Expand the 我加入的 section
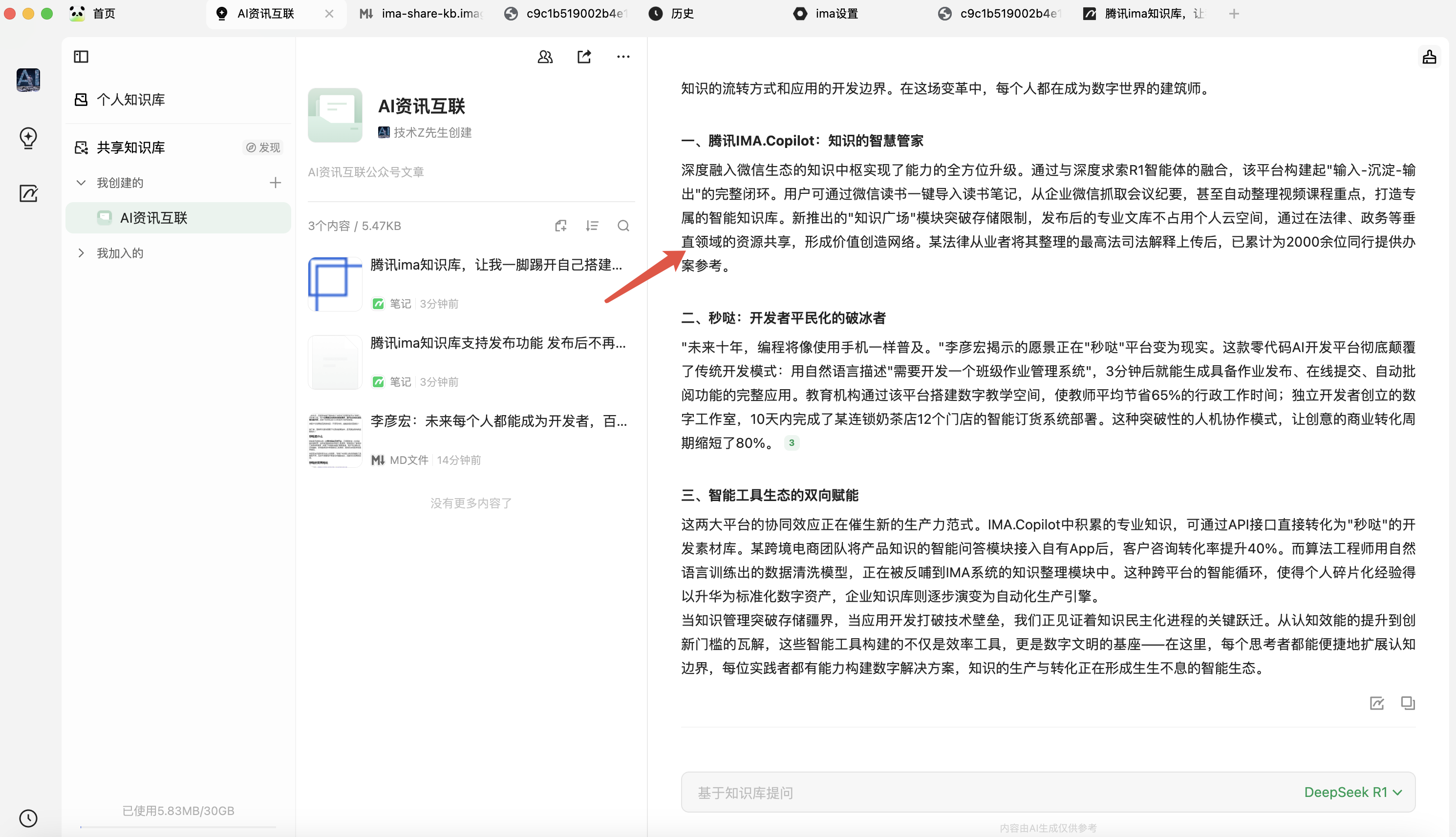This screenshot has width=1456, height=837. click(81, 253)
